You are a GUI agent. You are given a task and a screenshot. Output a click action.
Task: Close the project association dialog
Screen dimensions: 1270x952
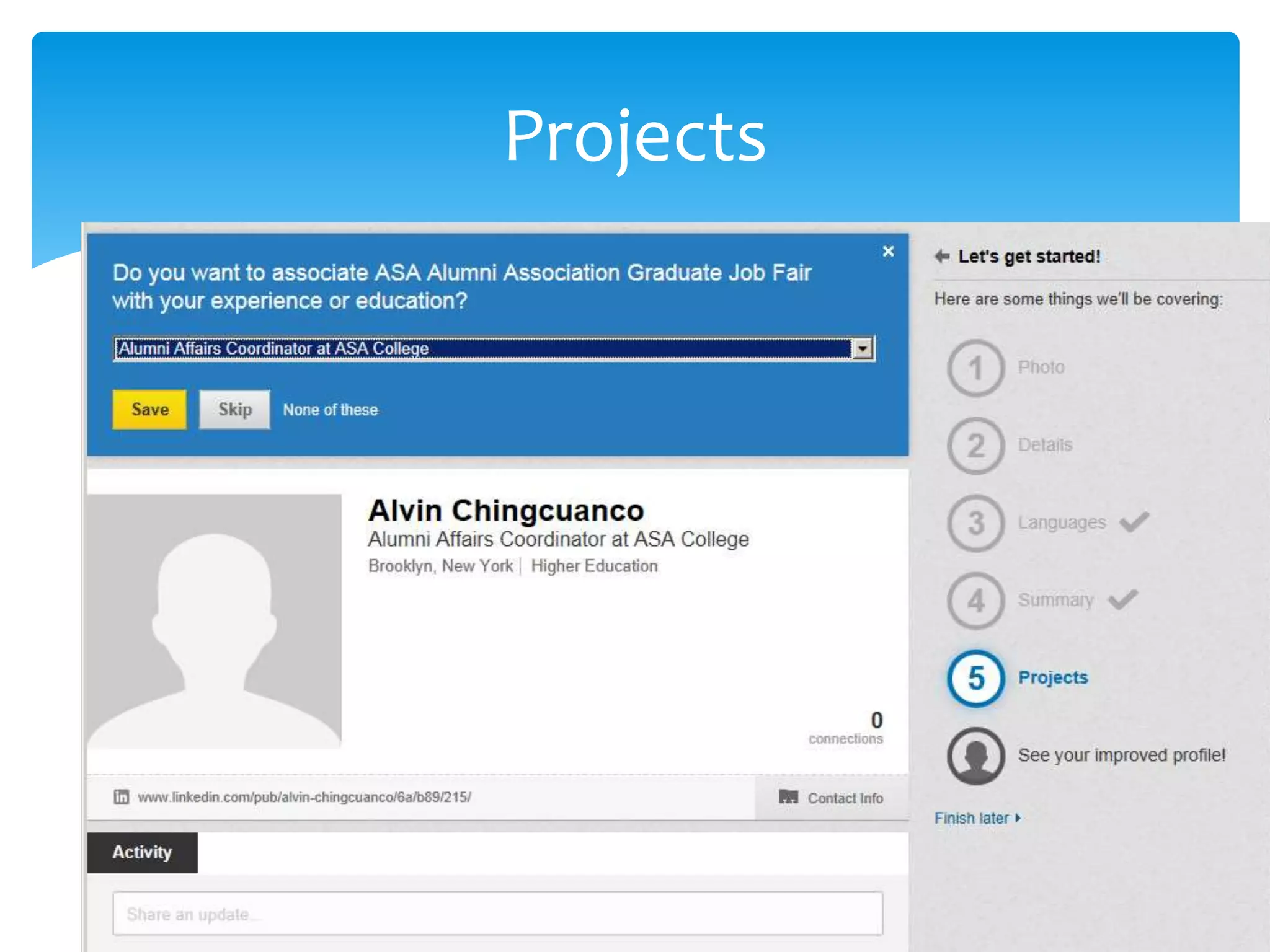point(888,251)
